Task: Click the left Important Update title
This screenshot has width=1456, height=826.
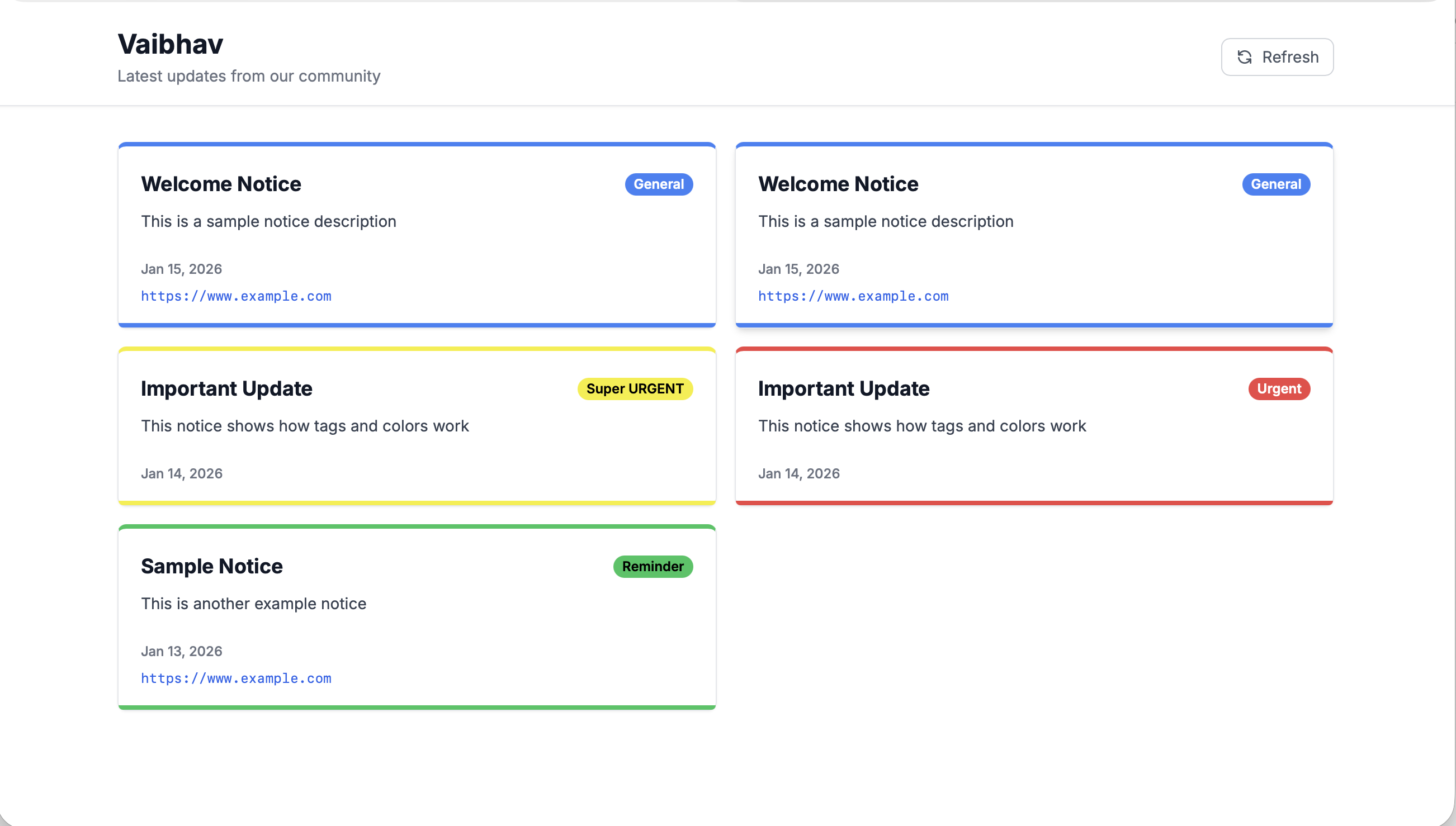Action: click(226, 388)
